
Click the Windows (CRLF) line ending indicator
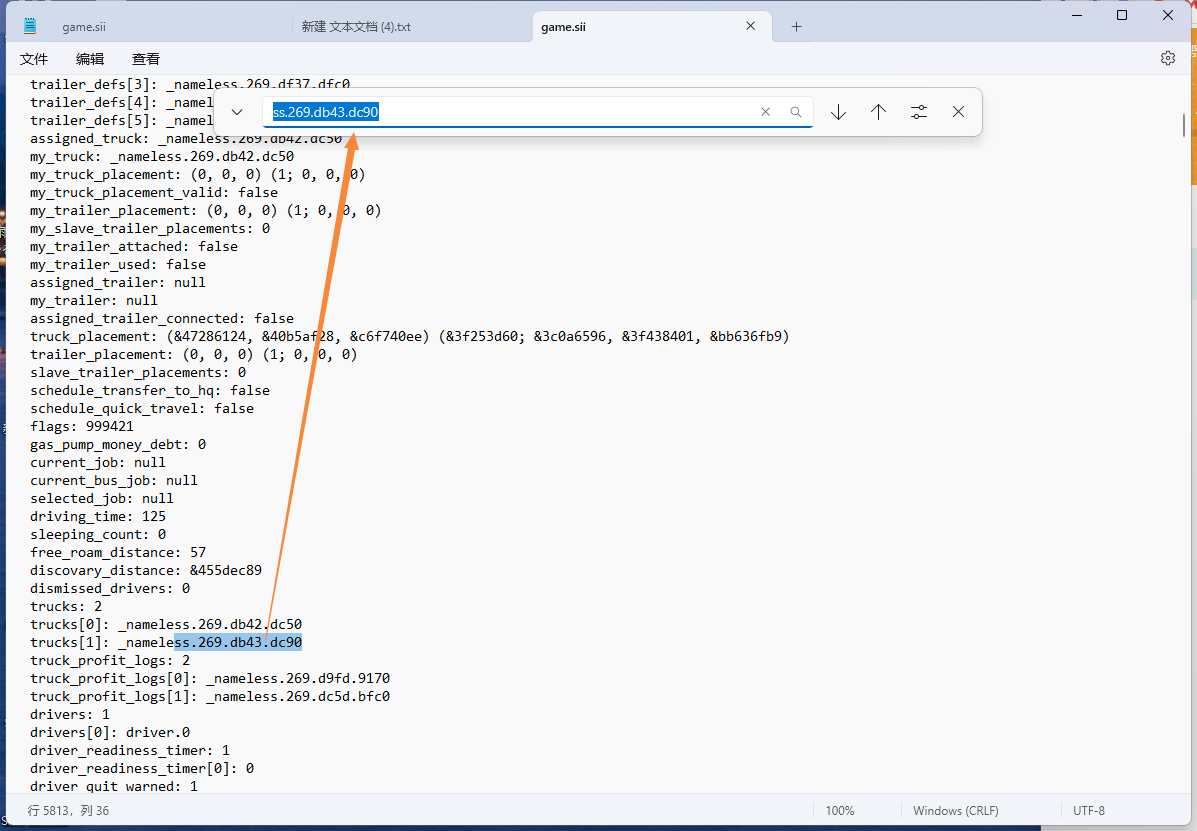[956, 810]
